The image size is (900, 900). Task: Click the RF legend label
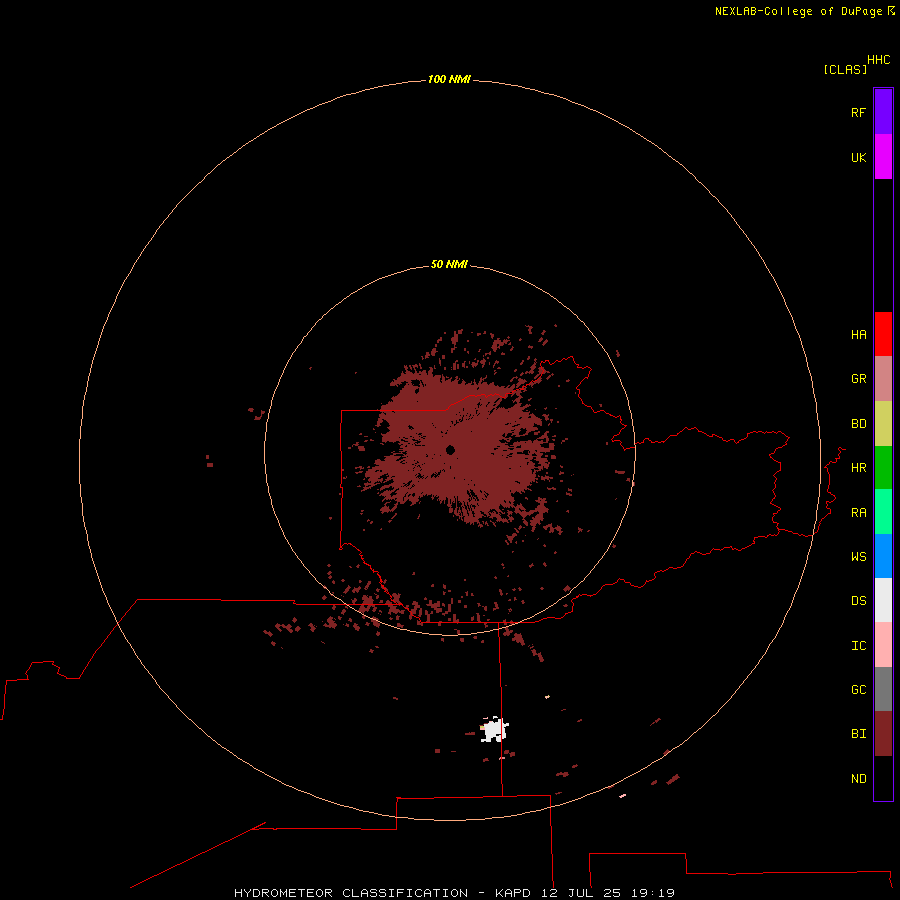[x=858, y=112]
